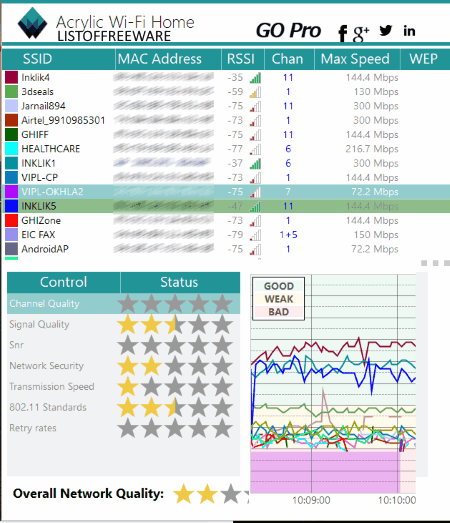
Task: Click the 1+5 channel value of EIC FAX
Action: point(288,235)
